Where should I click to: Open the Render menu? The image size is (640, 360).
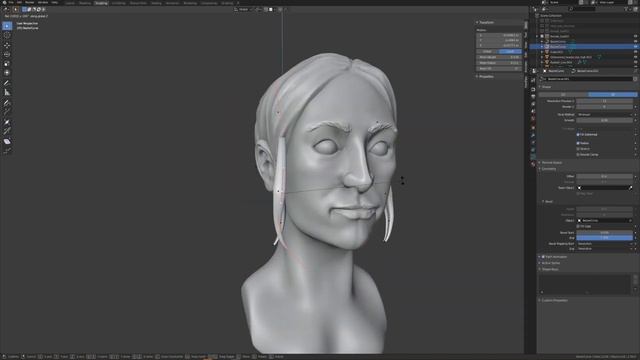click(29, 2)
